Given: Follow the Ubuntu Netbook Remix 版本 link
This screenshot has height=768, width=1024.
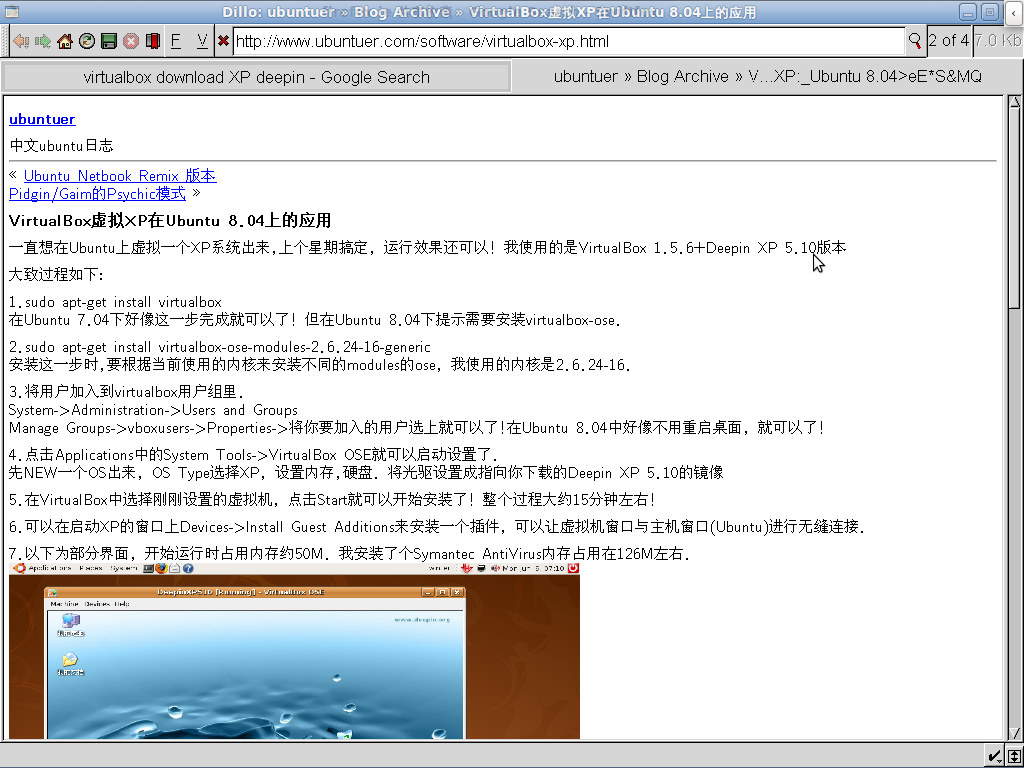Looking at the screenshot, I should [120, 176].
